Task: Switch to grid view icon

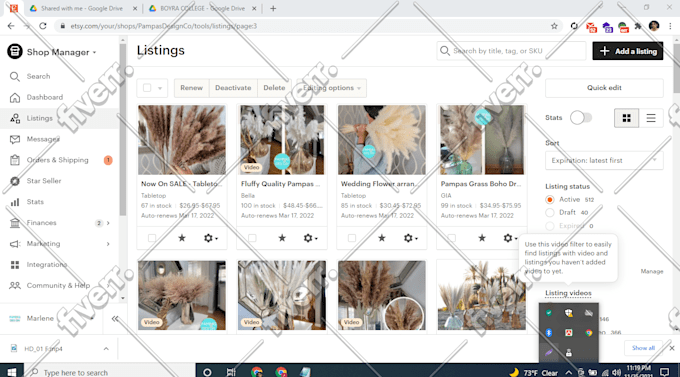Action: pyautogui.click(x=626, y=118)
